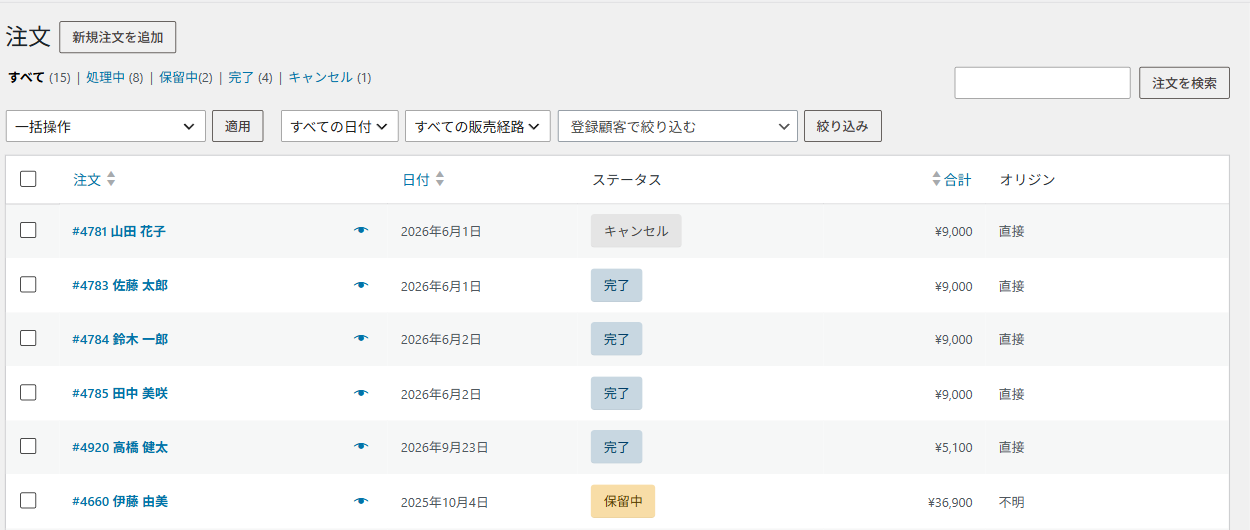Open eye preview for order #4784
This screenshot has height=530, width=1250.
coord(361,339)
